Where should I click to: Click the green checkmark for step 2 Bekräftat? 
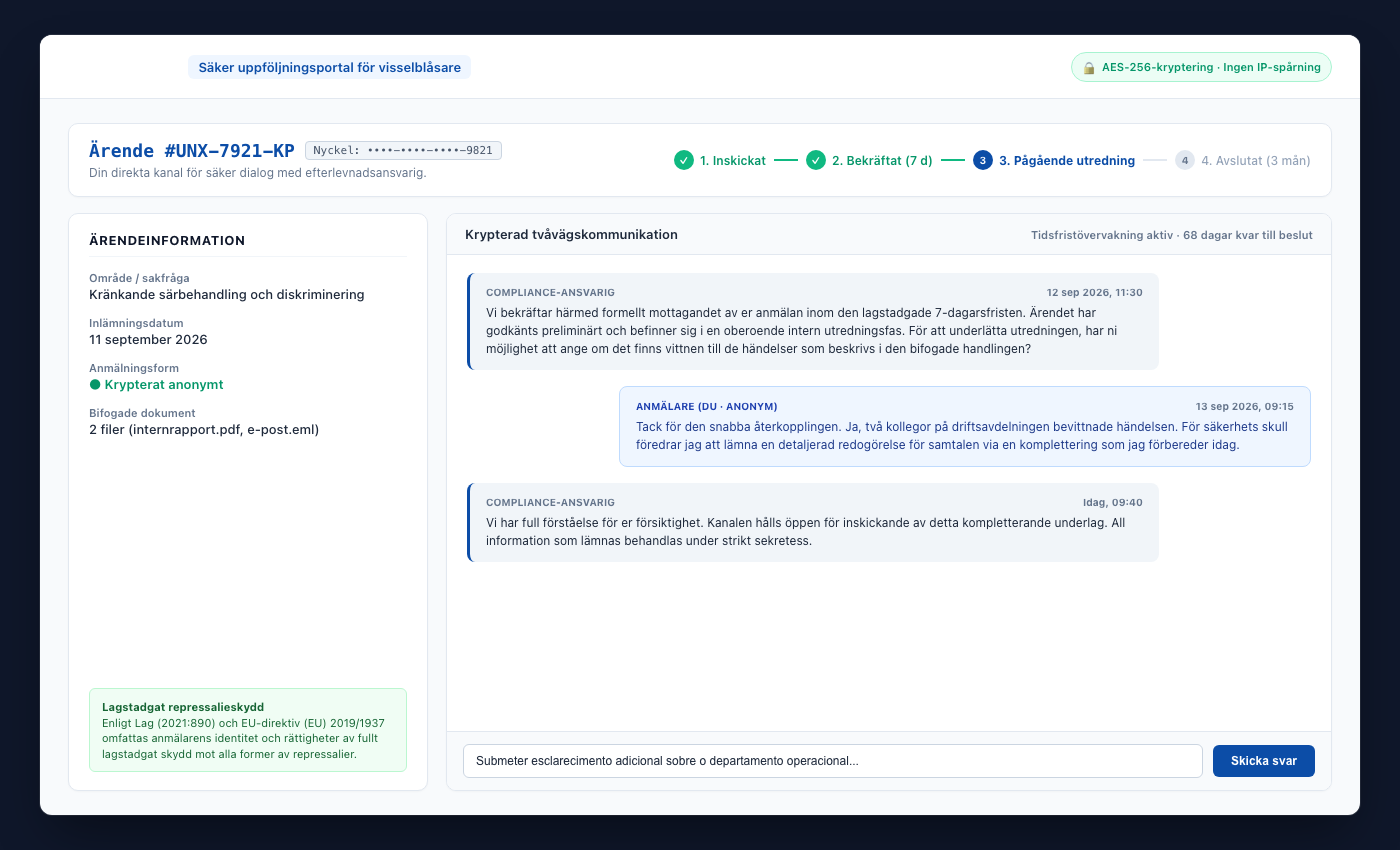[x=816, y=160]
